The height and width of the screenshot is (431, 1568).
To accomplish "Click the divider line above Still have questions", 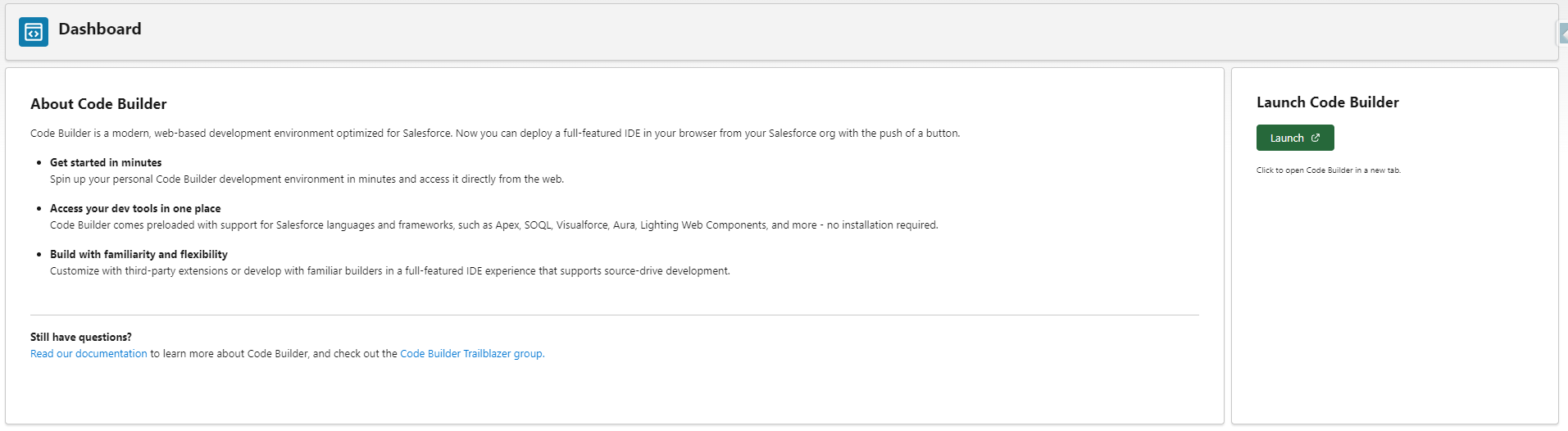I will point(614,315).
